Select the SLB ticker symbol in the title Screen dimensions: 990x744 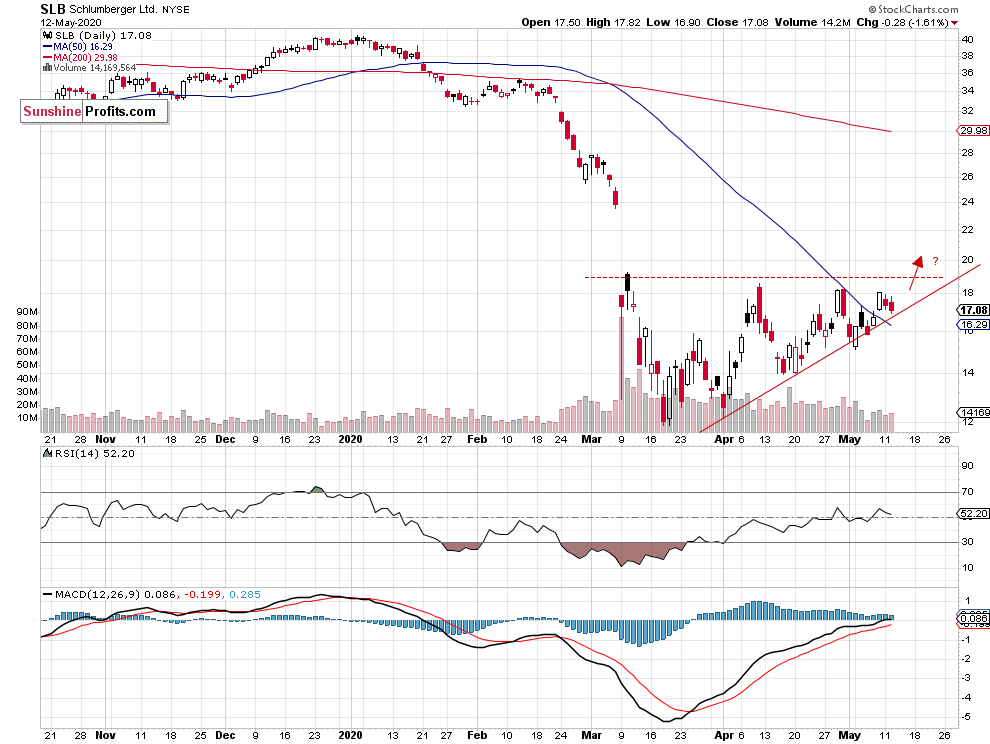click(52, 9)
